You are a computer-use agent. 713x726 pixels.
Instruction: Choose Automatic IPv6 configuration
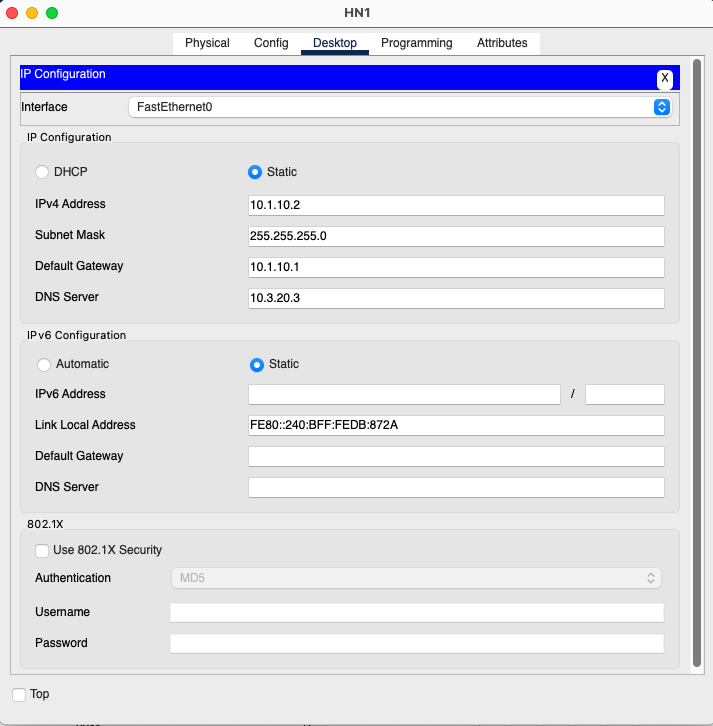click(44, 364)
